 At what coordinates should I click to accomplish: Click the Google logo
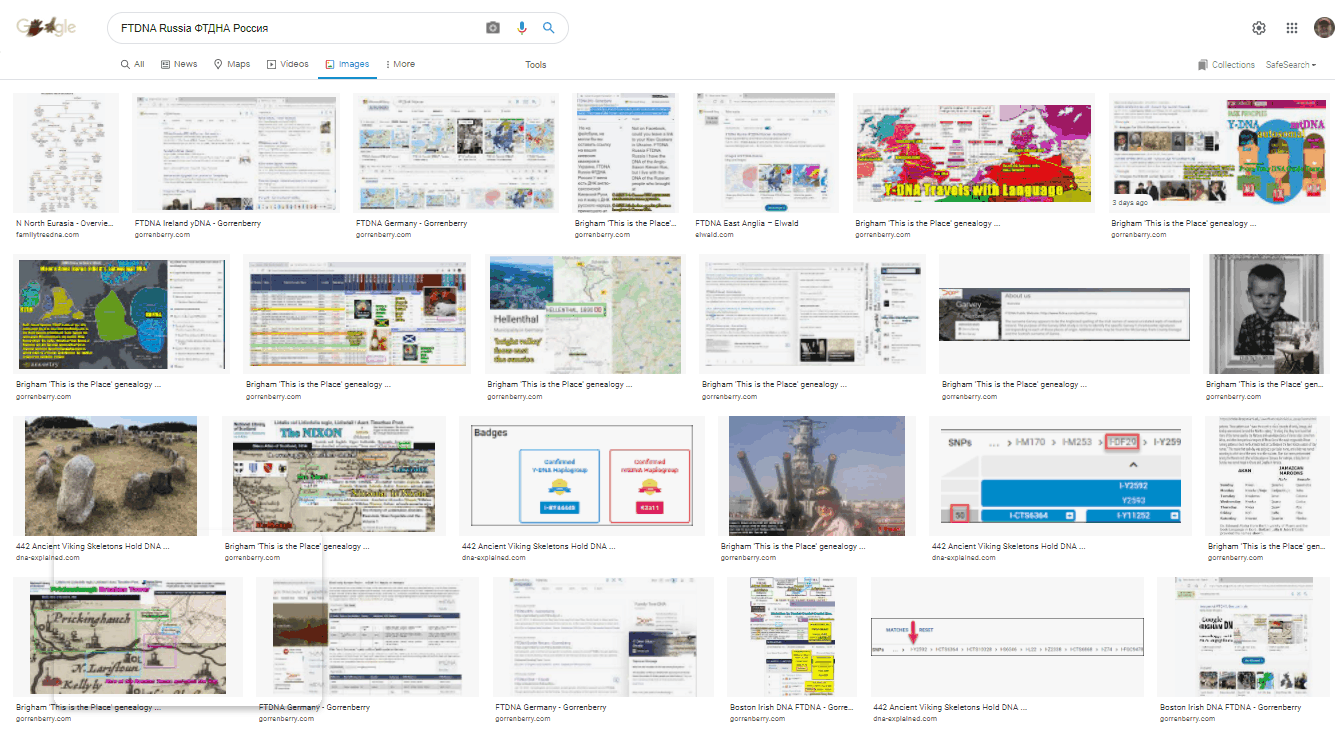point(46,28)
